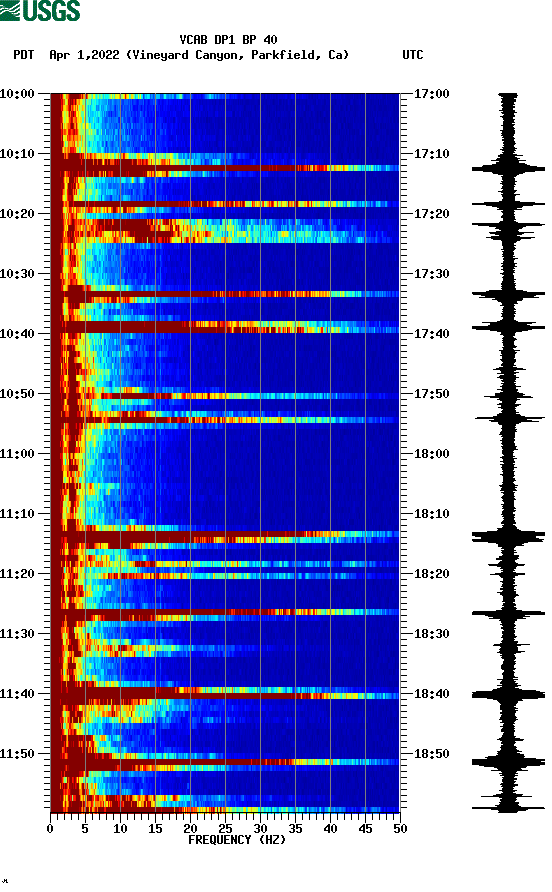This screenshot has height=892, width=552.
Task: Click the '17:20' UTC time label
Action: point(431,213)
